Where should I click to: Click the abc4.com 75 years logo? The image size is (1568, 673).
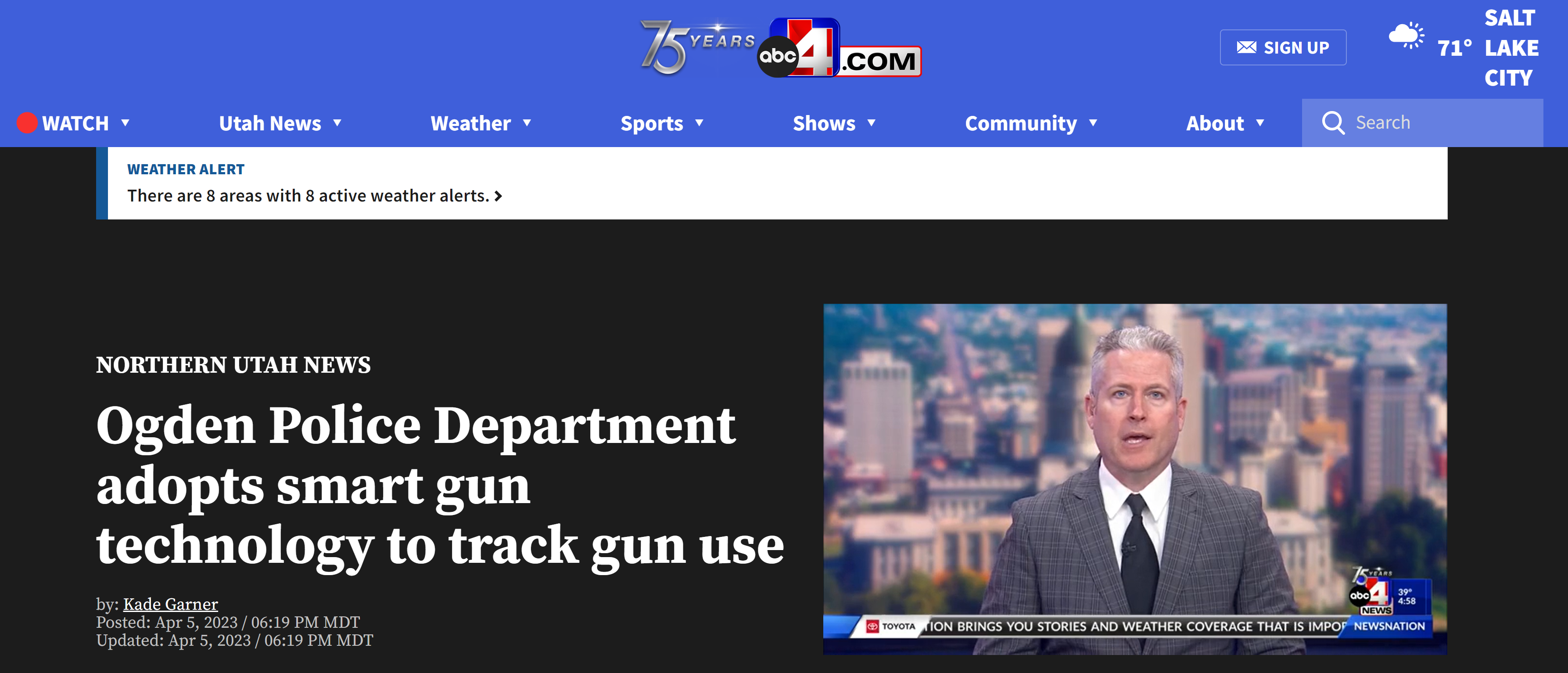click(x=781, y=47)
